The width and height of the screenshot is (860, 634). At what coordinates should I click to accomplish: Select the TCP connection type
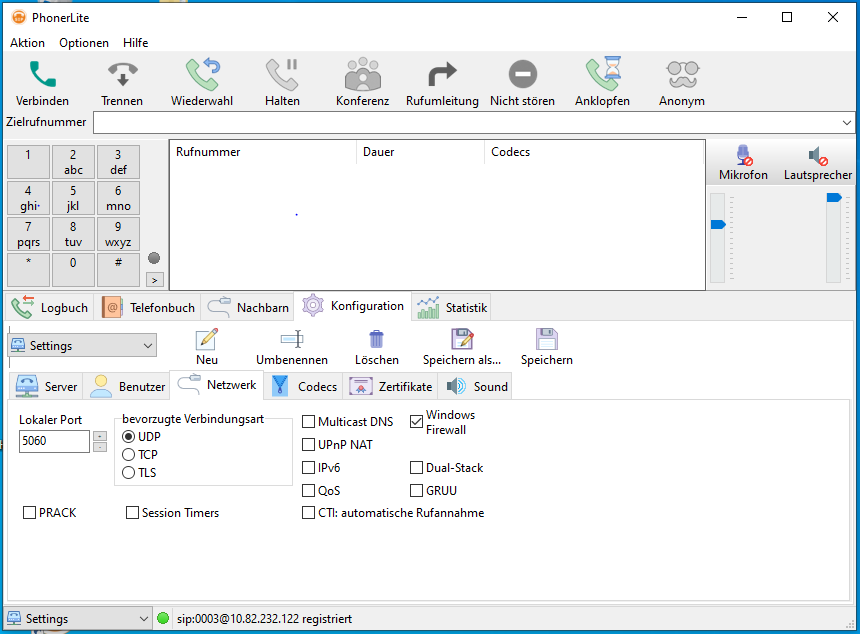pyautogui.click(x=129, y=455)
